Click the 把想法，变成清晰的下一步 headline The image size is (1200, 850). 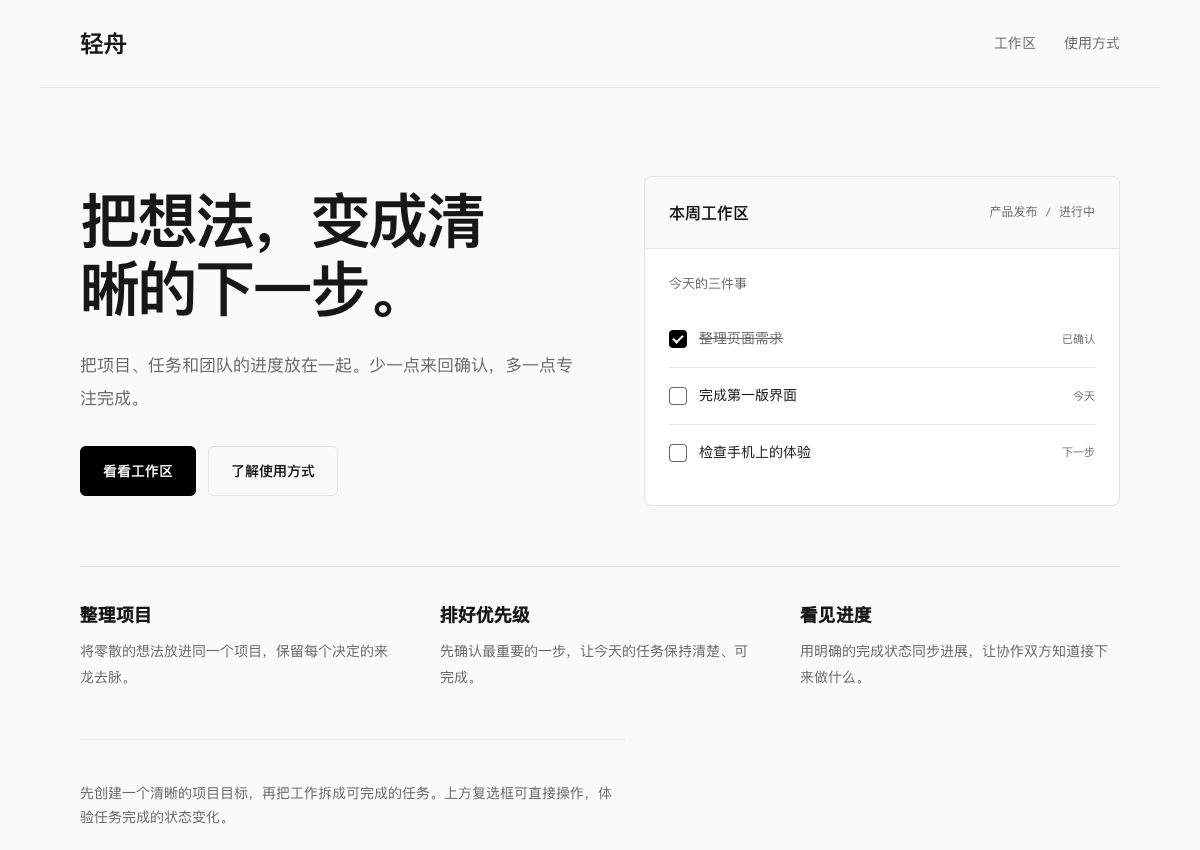(x=283, y=255)
